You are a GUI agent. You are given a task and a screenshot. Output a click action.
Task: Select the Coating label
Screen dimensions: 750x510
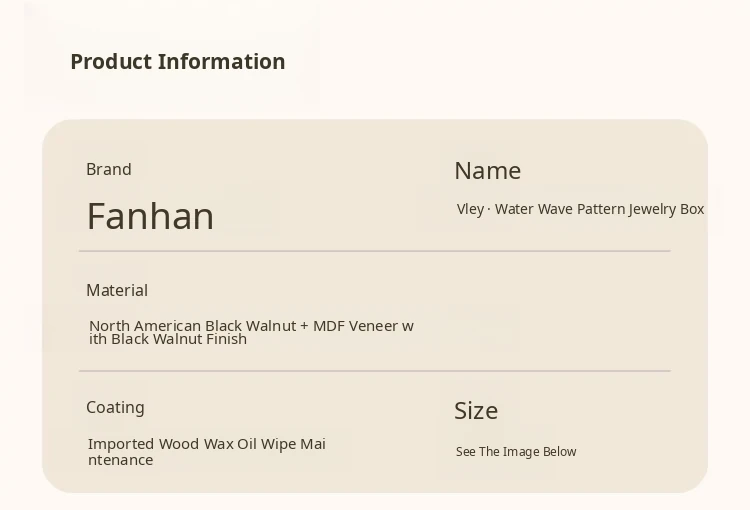coord(115,408)
